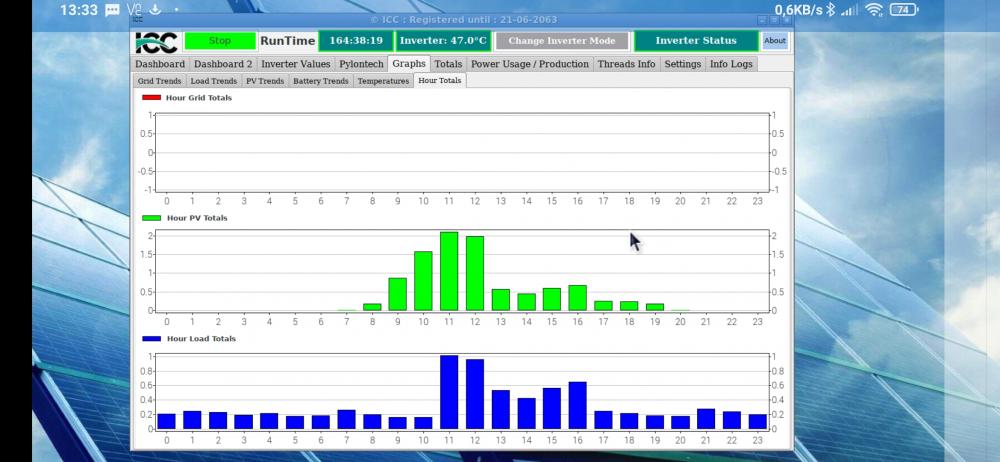Click the PV Totals bar for hour 10
Image resolution: width=1000 pixels, height=462 pixels.
pos(423,281)
